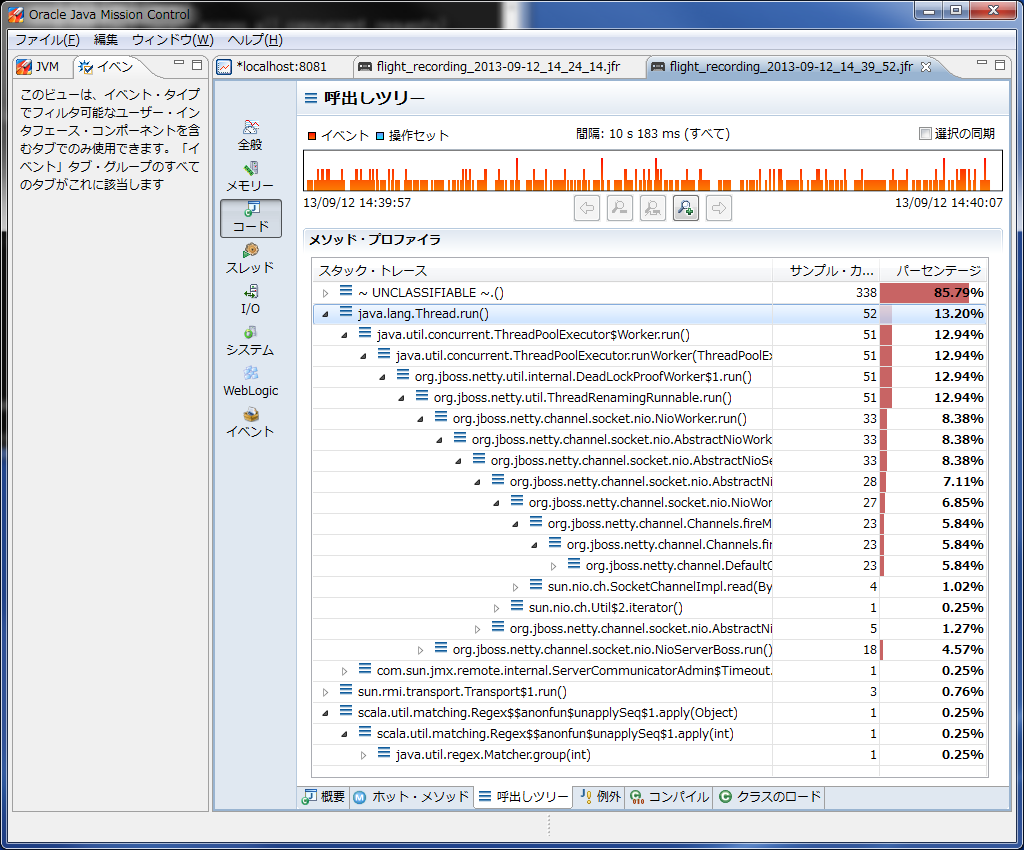Expand java.util.regex.Matcher.group(int) node
The image size is (1024, 850).
[x=363, y=755]
